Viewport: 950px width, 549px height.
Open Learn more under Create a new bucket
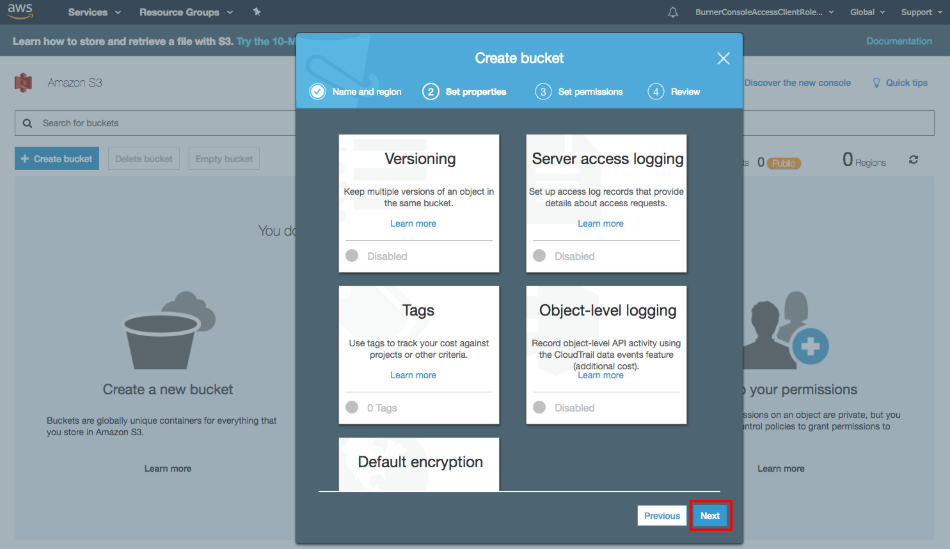(x=168, y=468)
